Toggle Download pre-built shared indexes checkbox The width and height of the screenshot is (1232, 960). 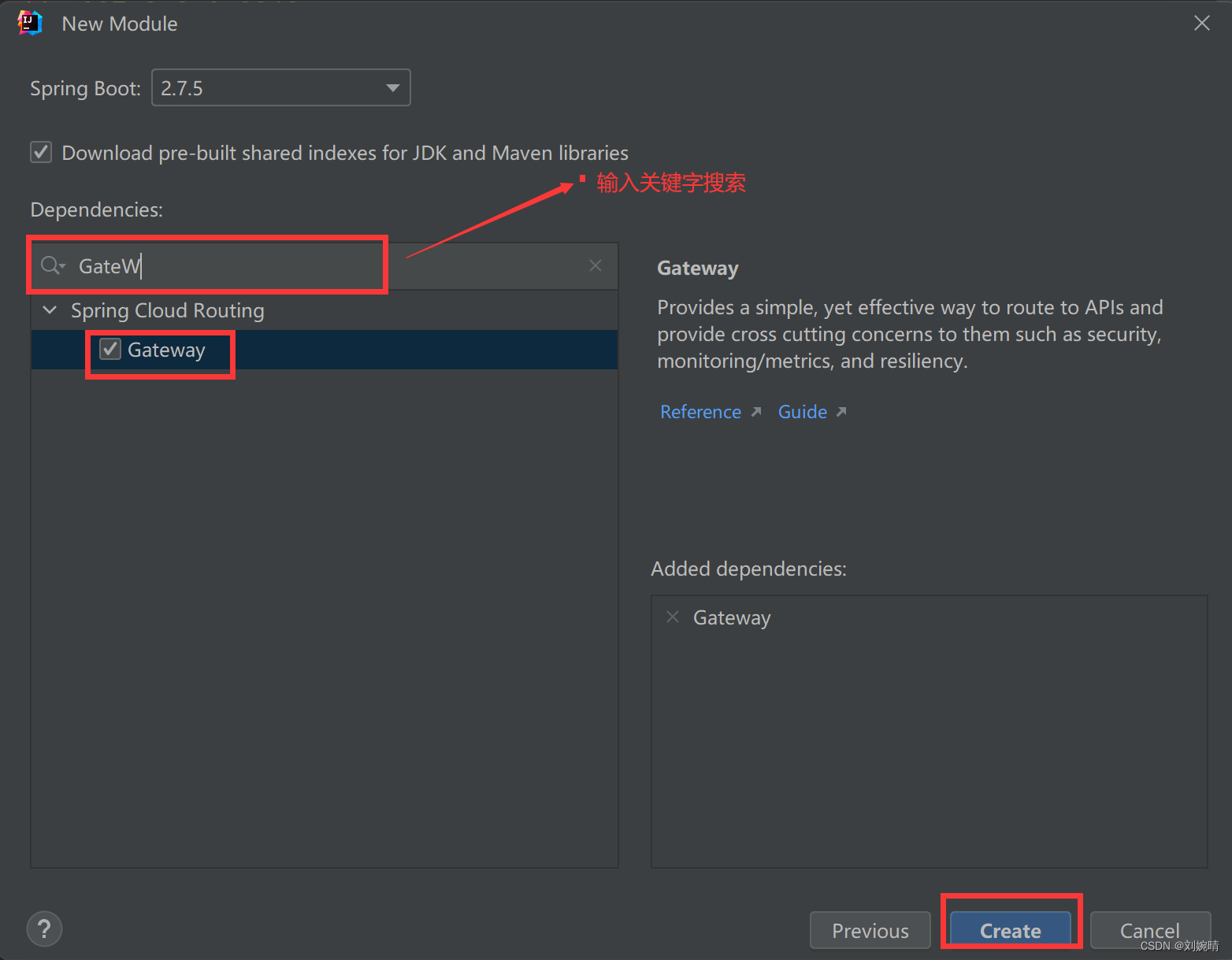(41, 152)
